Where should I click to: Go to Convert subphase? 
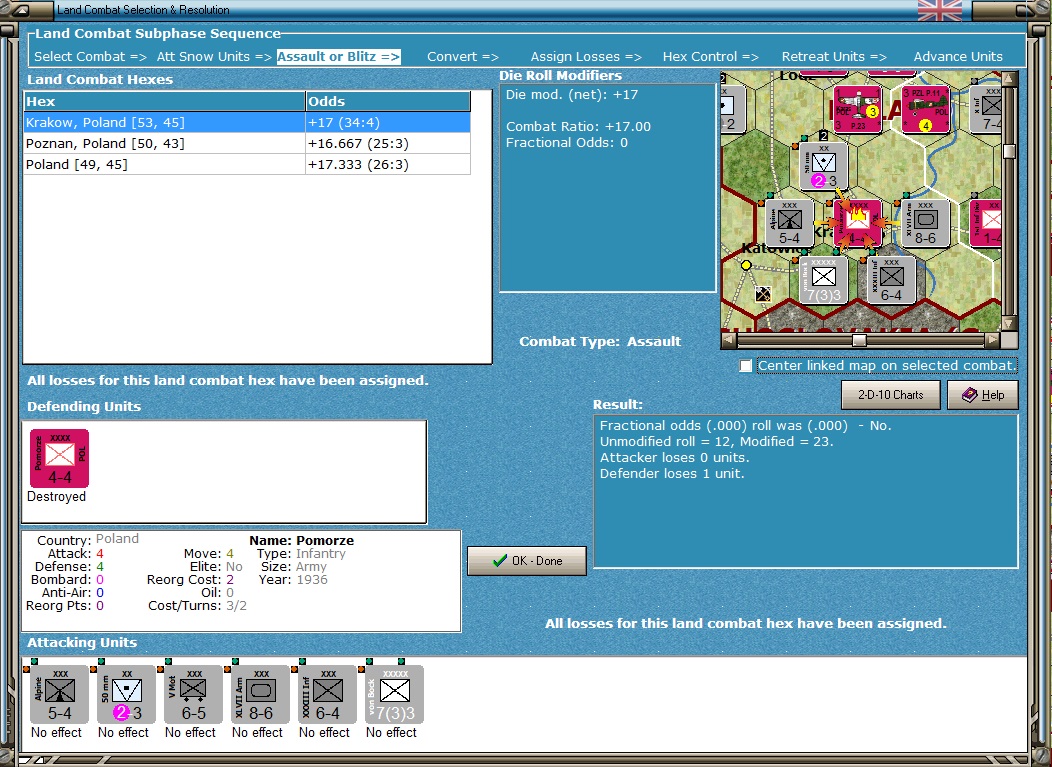pyautogui.click(x=463, y=56)
